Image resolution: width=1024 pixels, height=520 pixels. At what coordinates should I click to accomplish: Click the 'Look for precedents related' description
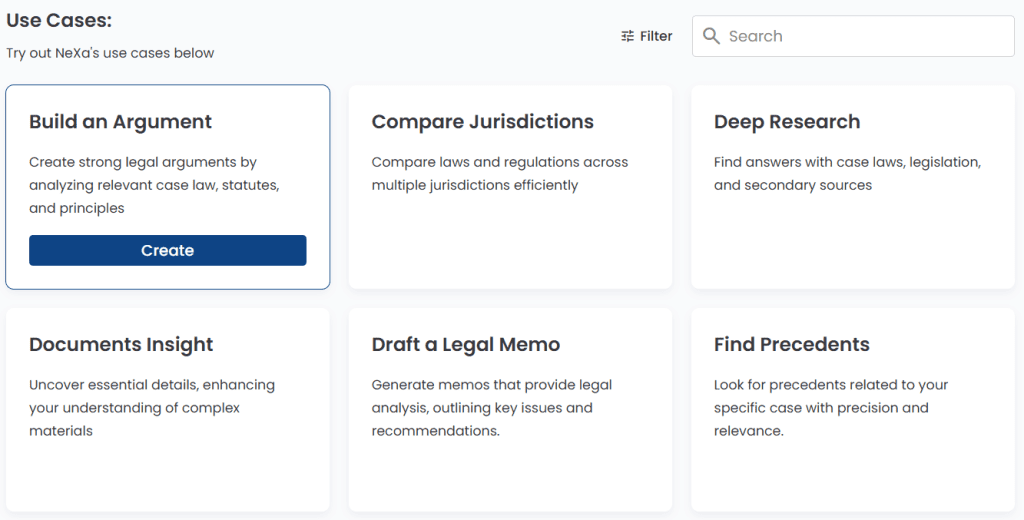[831, 408]
